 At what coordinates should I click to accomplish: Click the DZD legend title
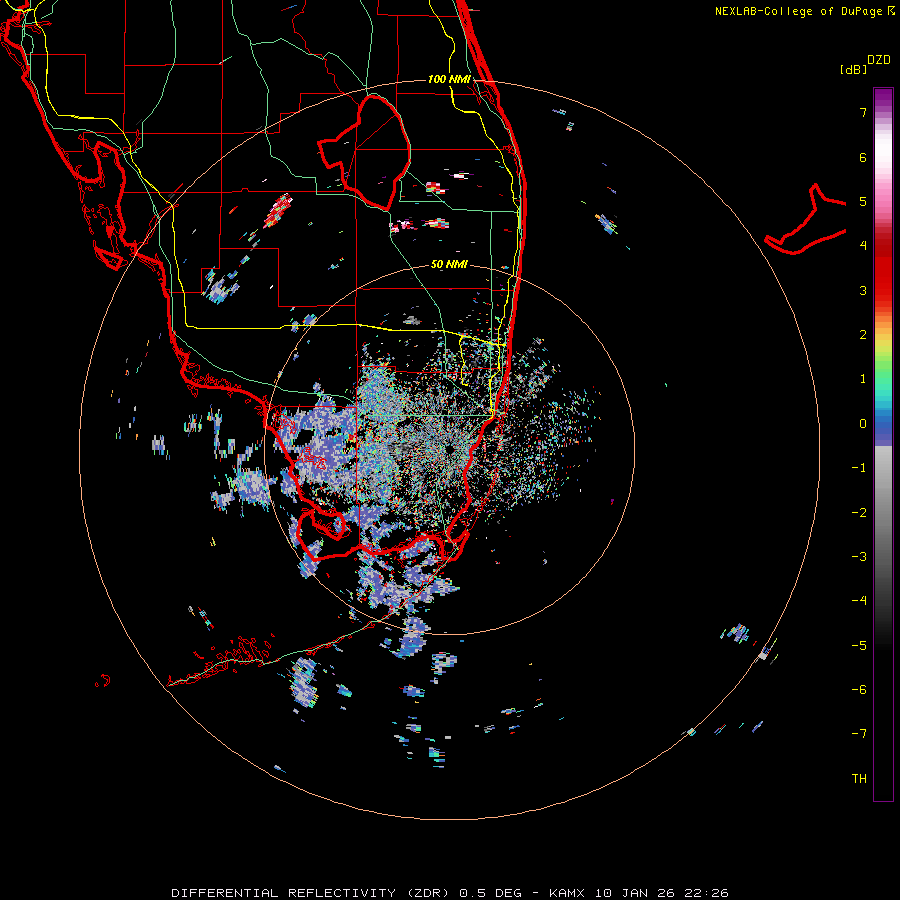point(879,60)
